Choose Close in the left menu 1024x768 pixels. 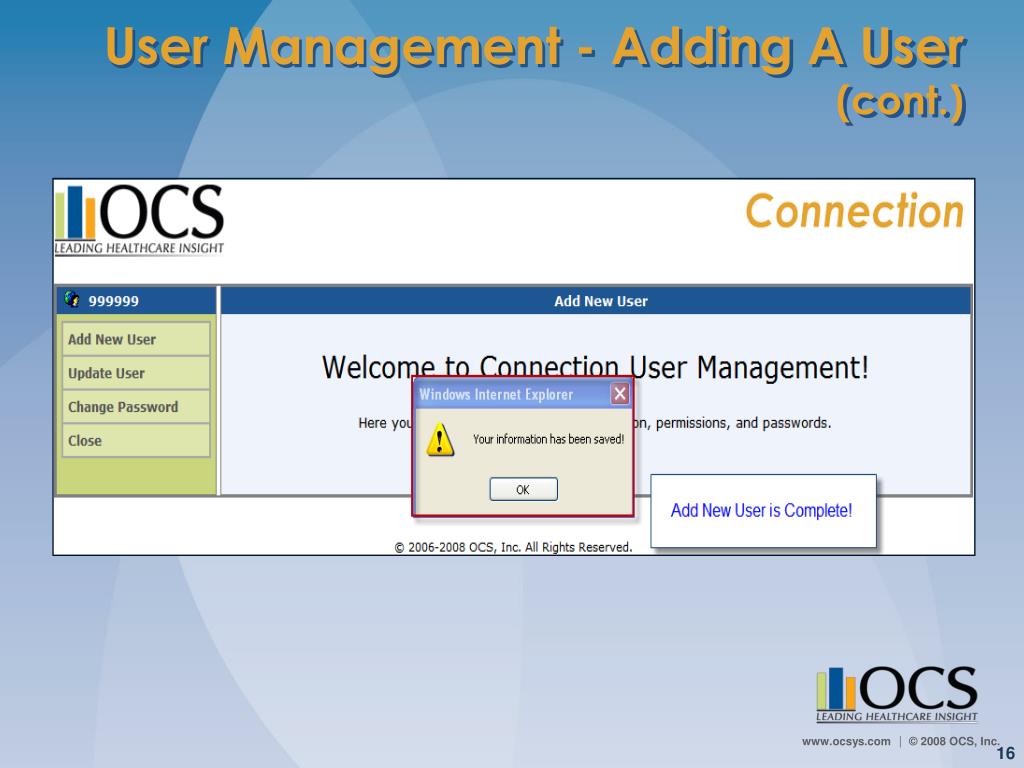click(136, 441)
